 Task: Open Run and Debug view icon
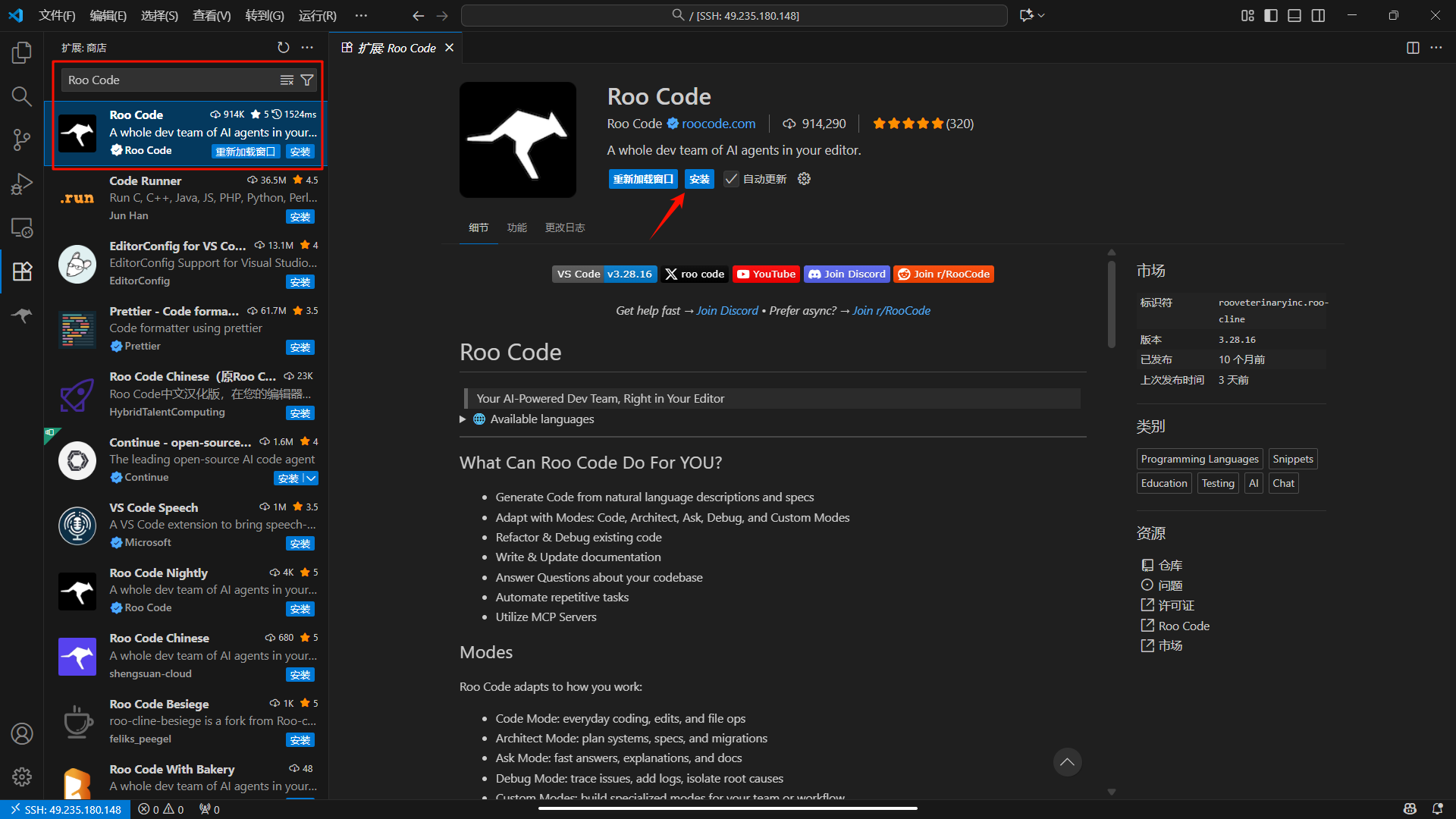pyautogui.click(x=22, y=184)
